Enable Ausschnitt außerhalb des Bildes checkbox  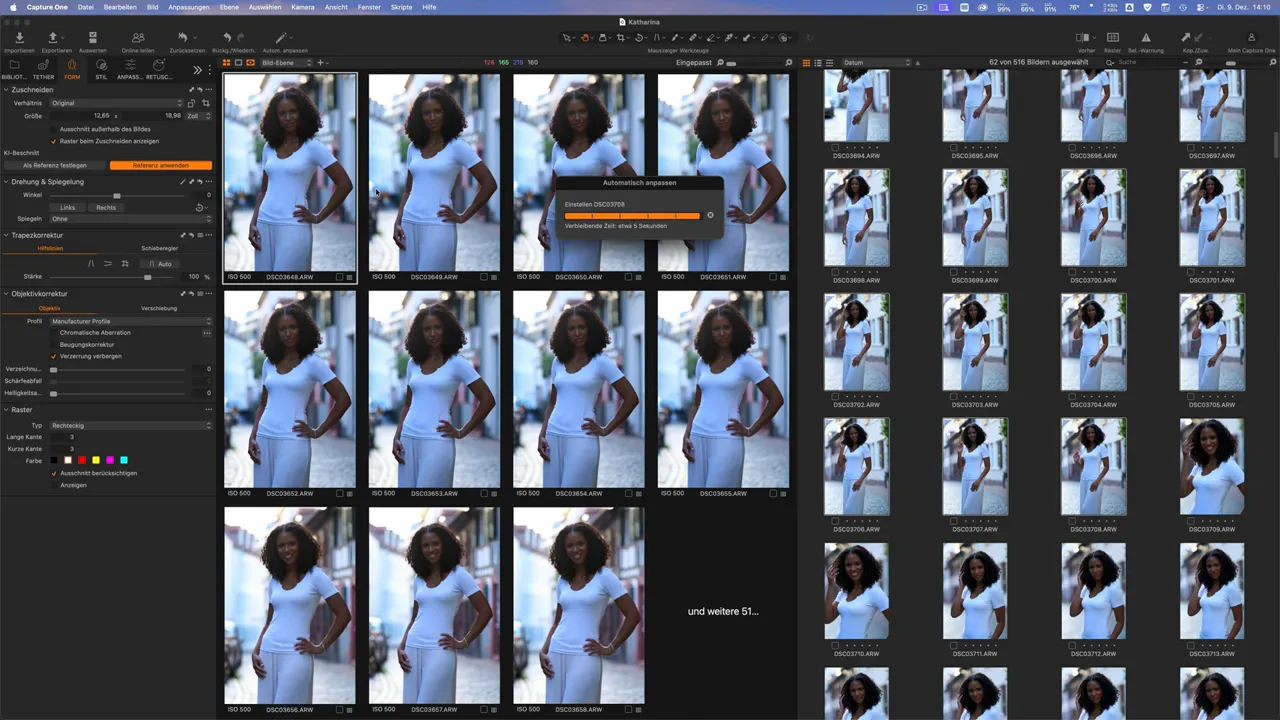tap(54, 129)
